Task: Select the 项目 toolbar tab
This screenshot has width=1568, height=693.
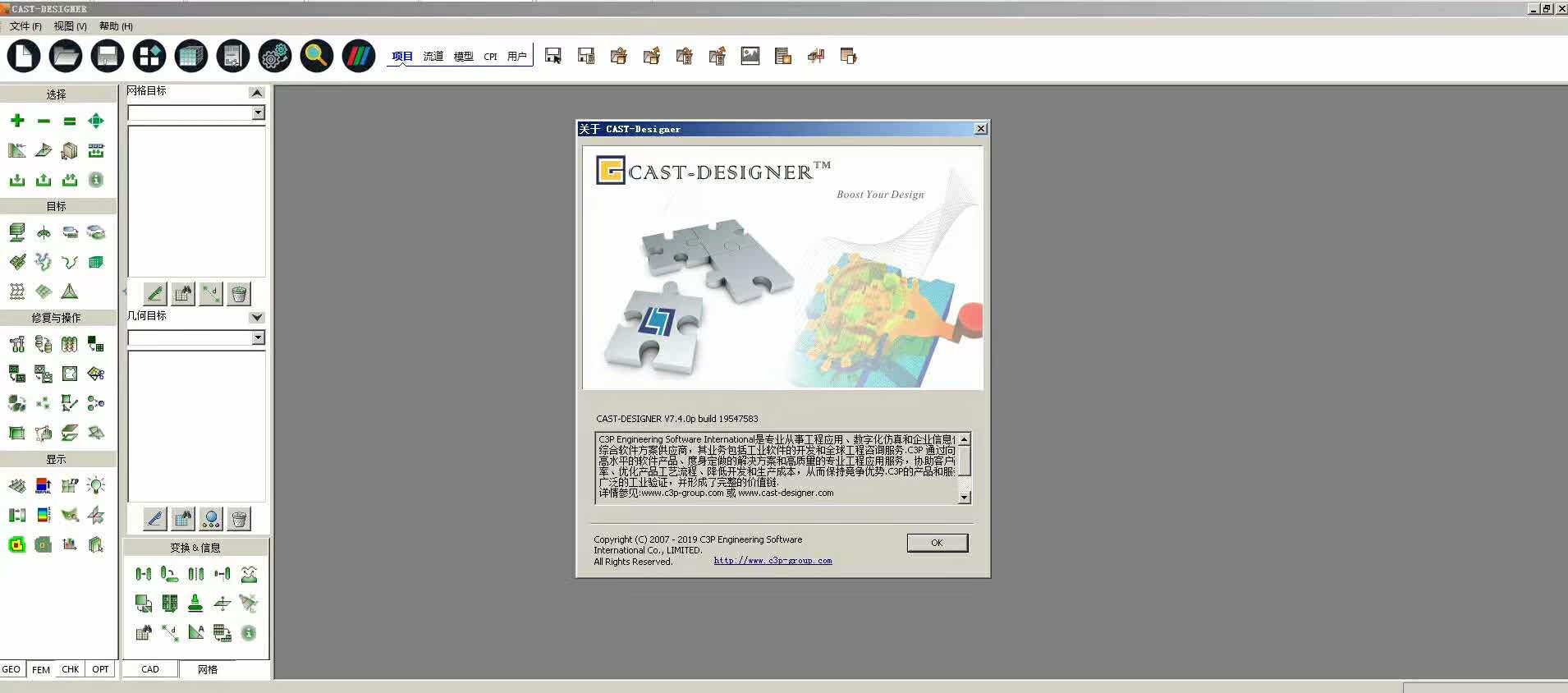Action: tap(402, 56)
